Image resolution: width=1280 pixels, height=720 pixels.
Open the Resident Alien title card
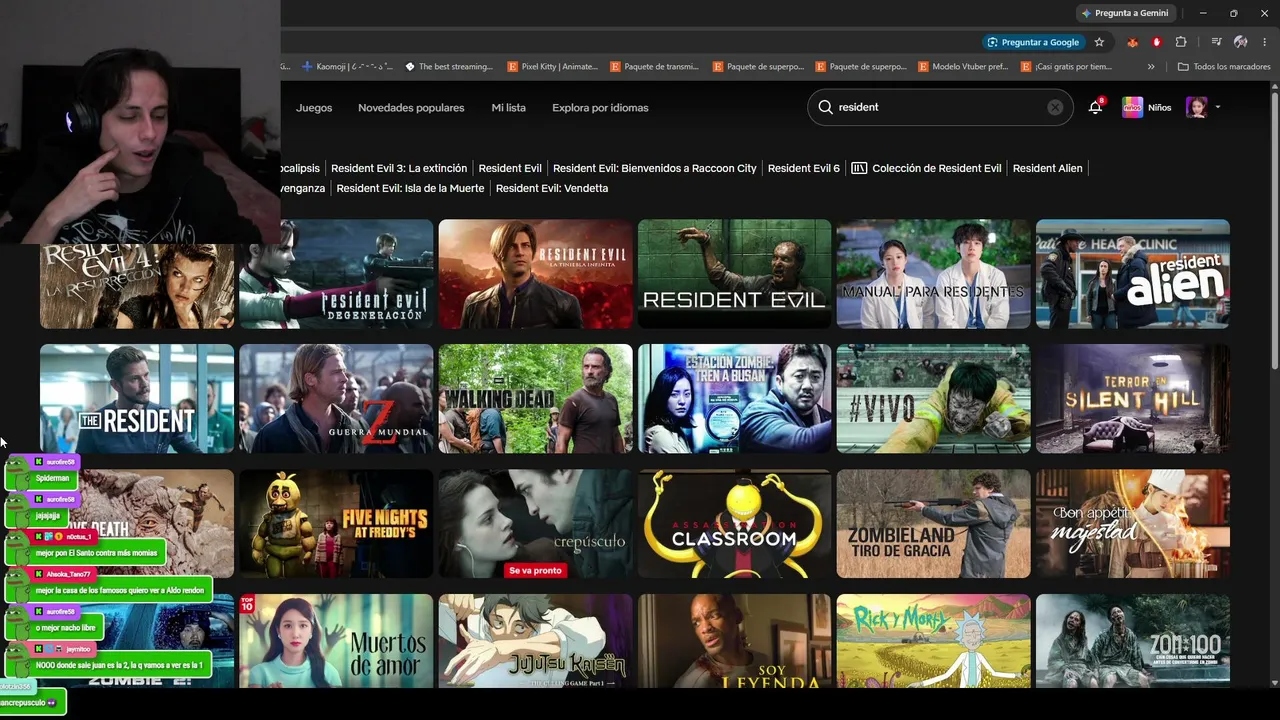click(1133, 274)
